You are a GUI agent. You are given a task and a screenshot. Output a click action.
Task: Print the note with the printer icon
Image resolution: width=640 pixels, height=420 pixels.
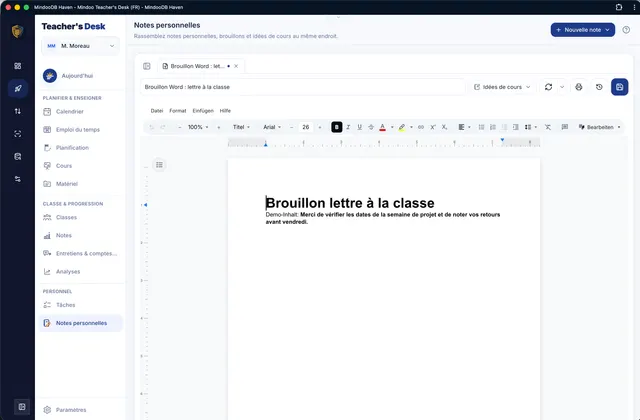pyautogui.click(x=579, y=87)
